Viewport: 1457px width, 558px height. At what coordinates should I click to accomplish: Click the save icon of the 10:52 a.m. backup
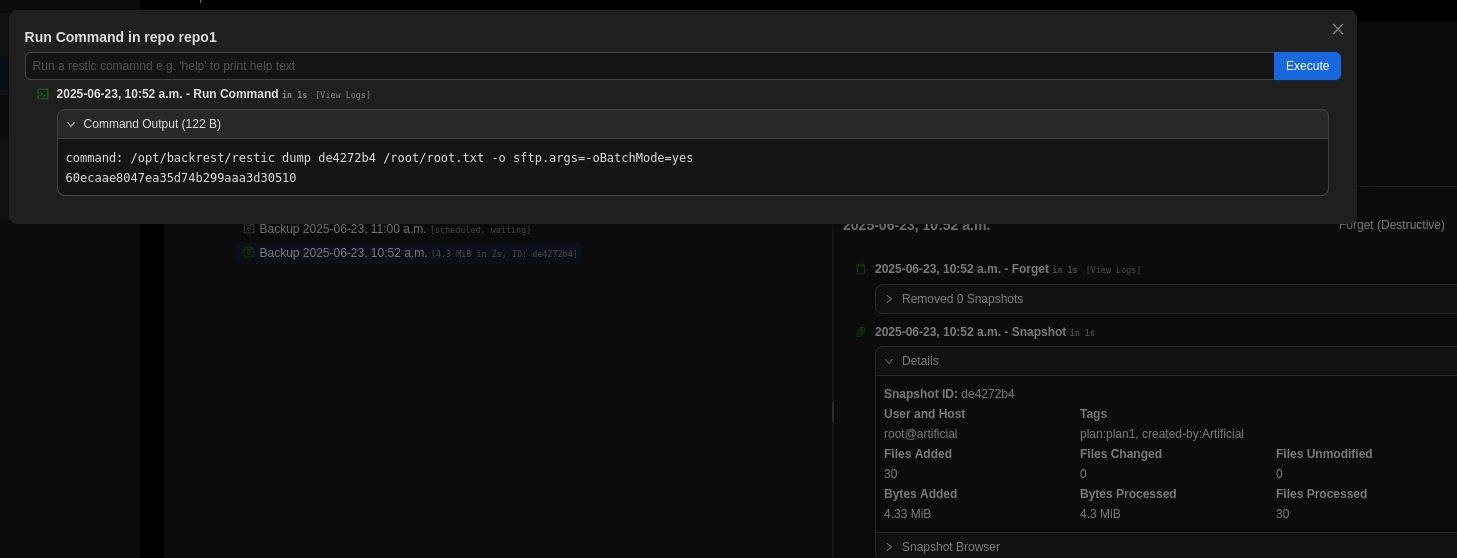click(249, 253)
